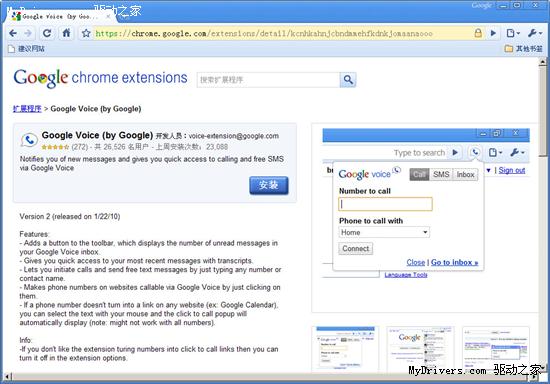Select the first screenshot thumbnail with the call popup

click(x=346, y=349)
